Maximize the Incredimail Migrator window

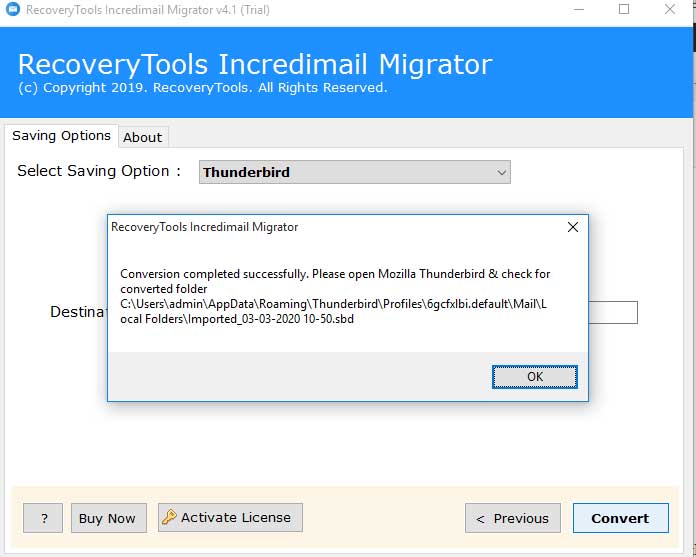point(624,9)
